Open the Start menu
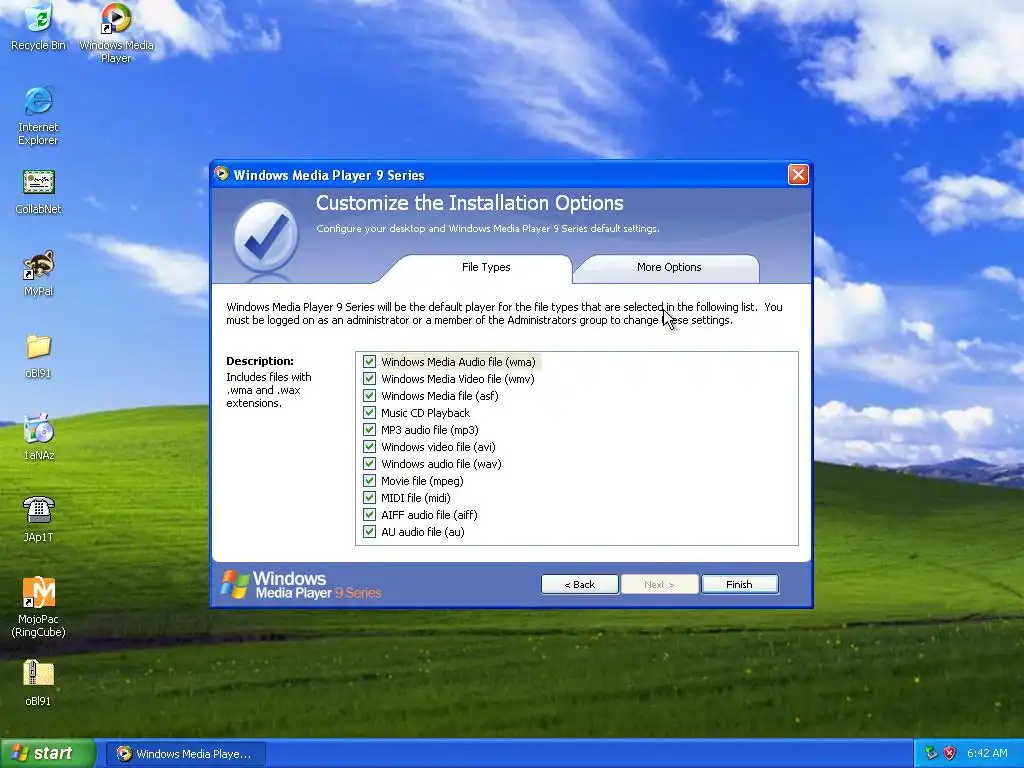1024x768 pixels. (48, 753)
